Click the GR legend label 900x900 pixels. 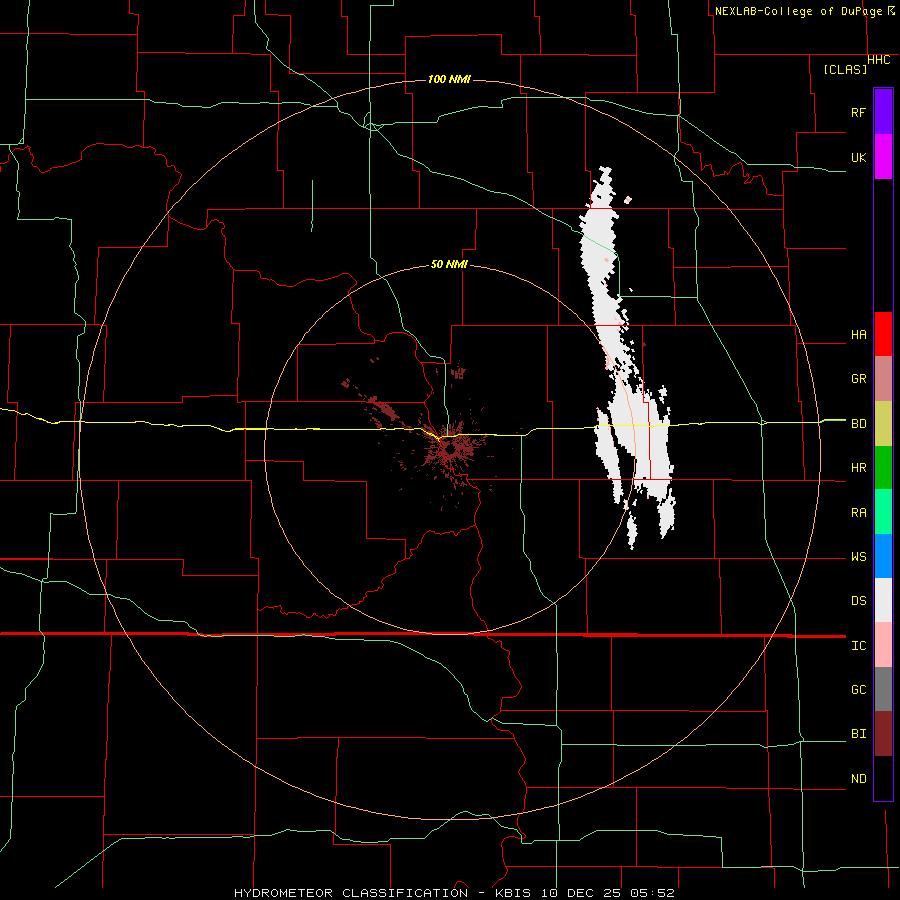click(x=858, y=379)
